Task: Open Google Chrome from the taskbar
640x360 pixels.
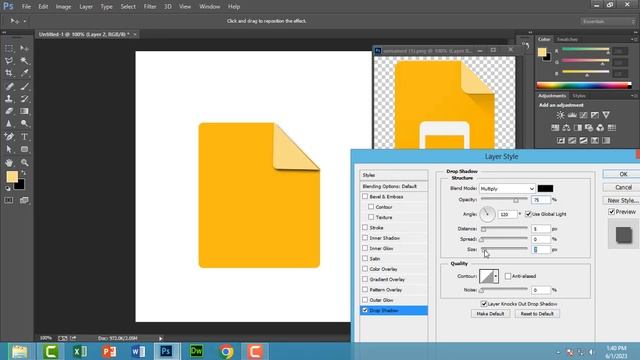Action: 226,351
